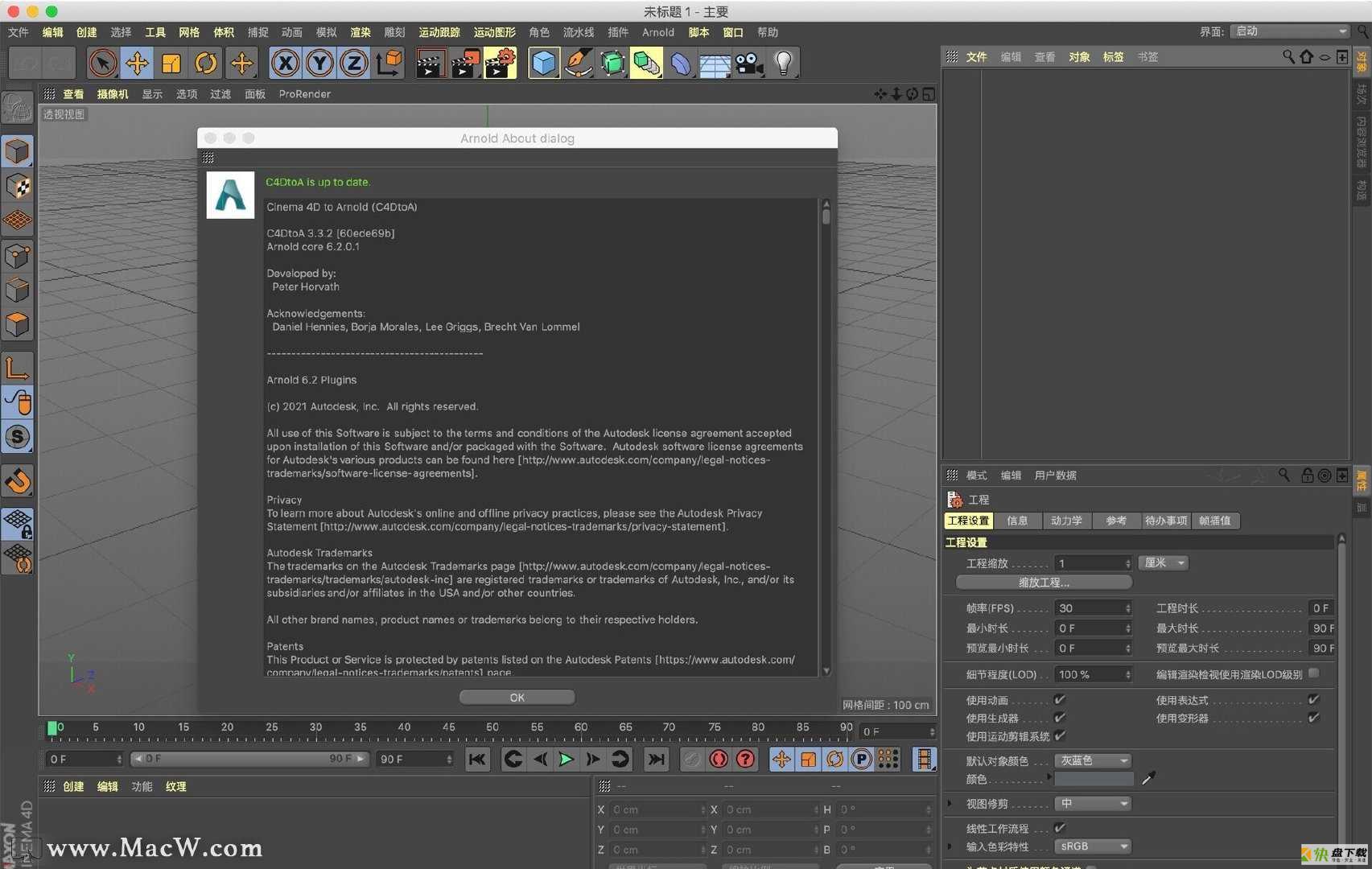Viewport: 1372px width, 869px height.
Task: Toggle 使用表达式 checkbox
Action: (x=1313, y=699)
